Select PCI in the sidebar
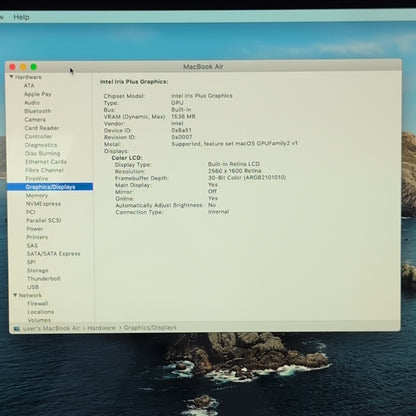This screenshot has width=416, height=416. click(31, 212)
